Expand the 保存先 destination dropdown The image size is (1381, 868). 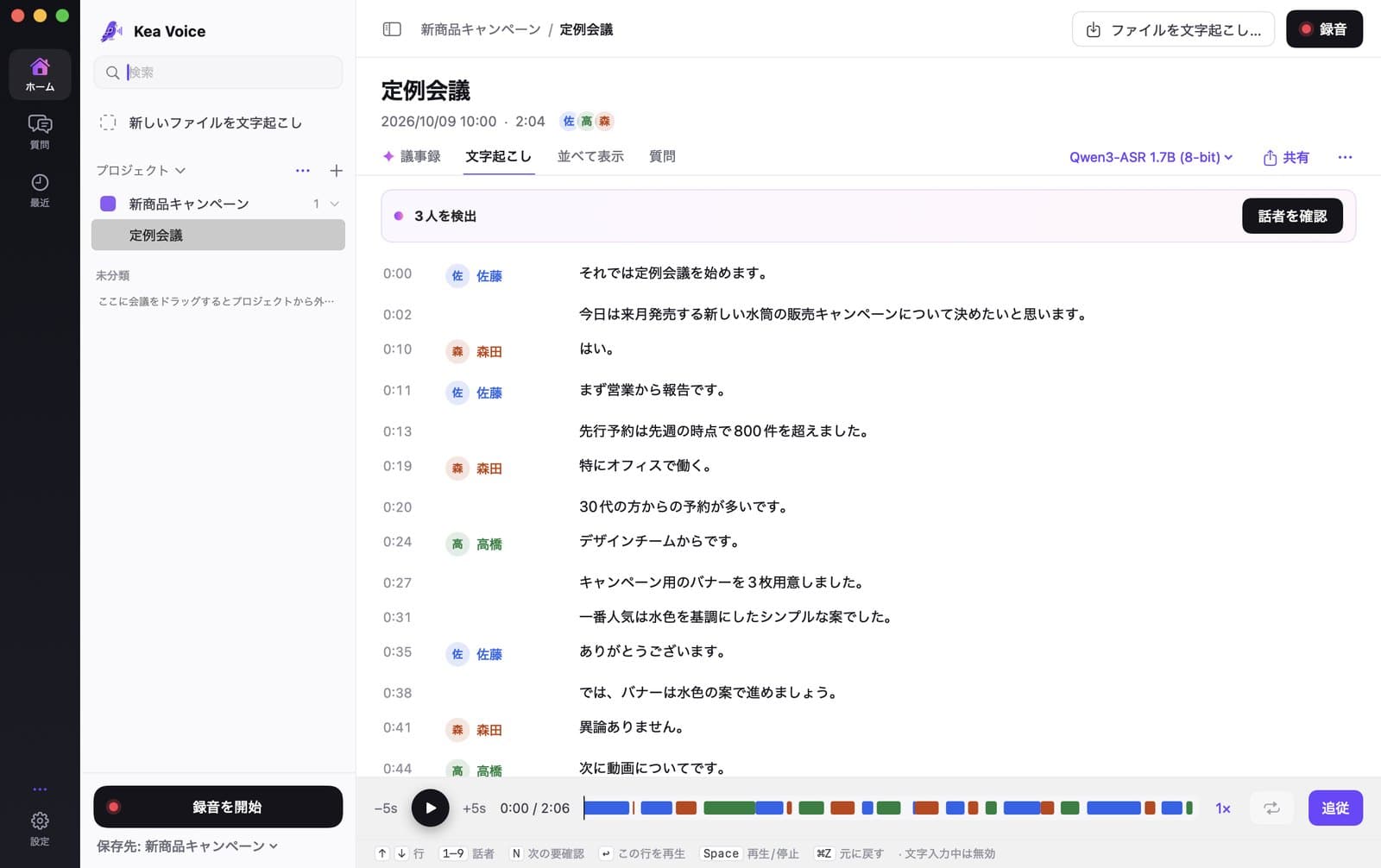187,846
